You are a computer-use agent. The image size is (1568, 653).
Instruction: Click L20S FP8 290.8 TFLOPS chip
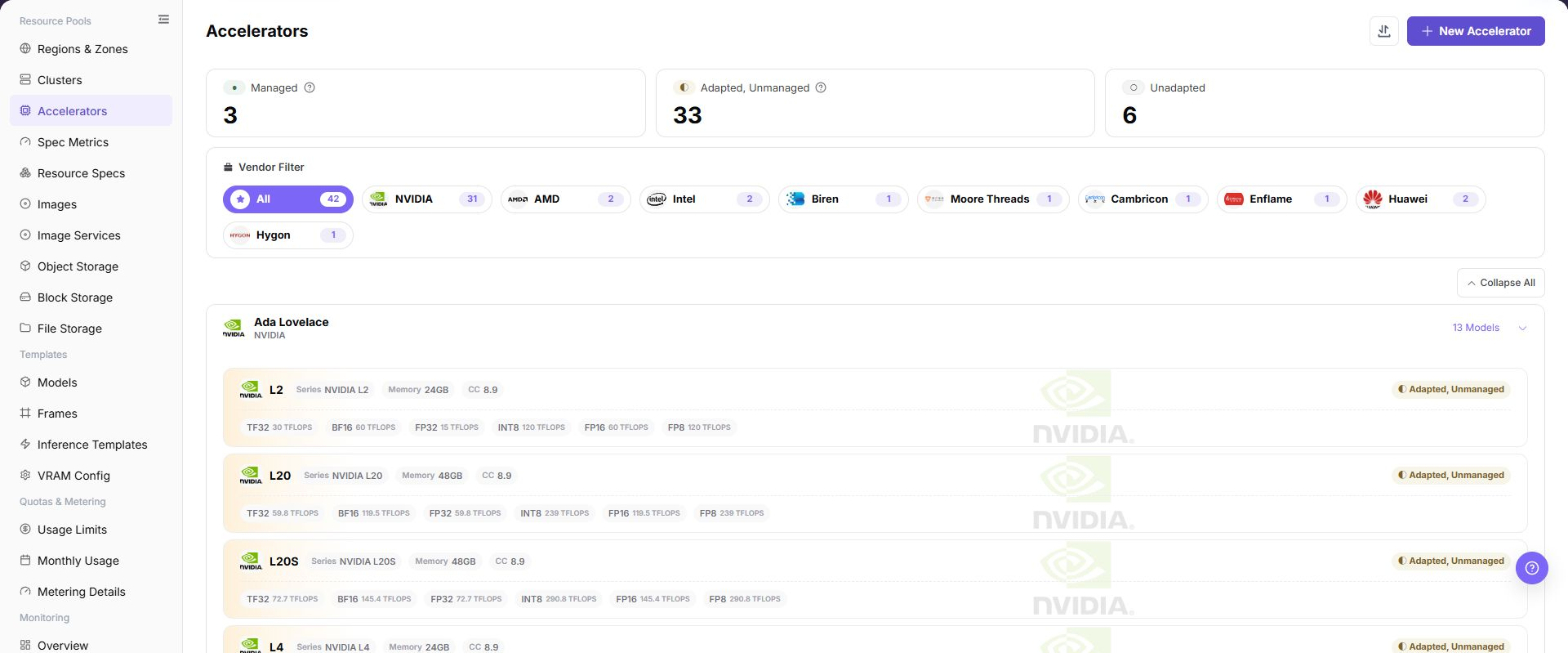pos(745,599)
